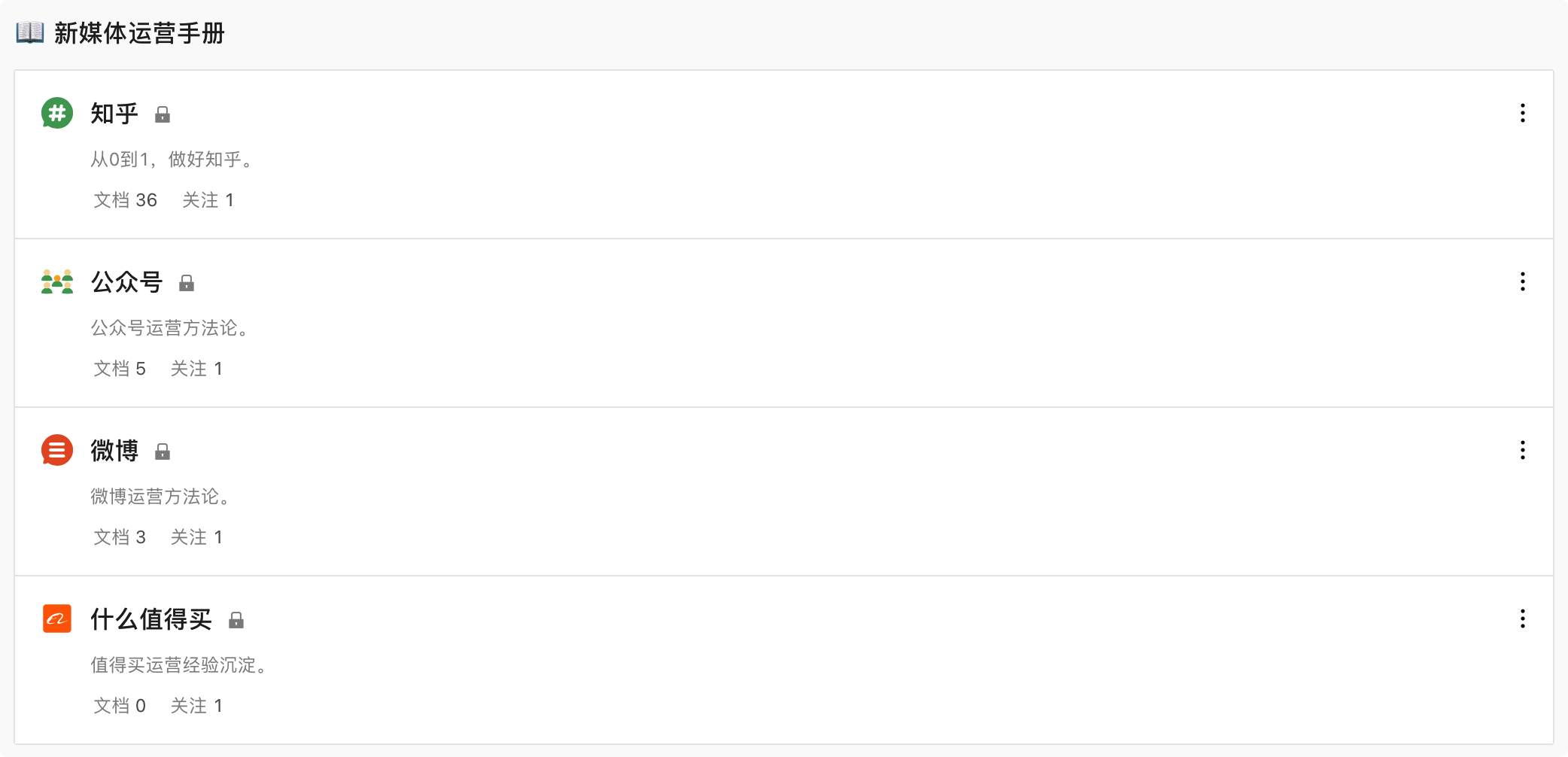
Task: Click the lock icon next to 知乎
Action: (163, 114)
